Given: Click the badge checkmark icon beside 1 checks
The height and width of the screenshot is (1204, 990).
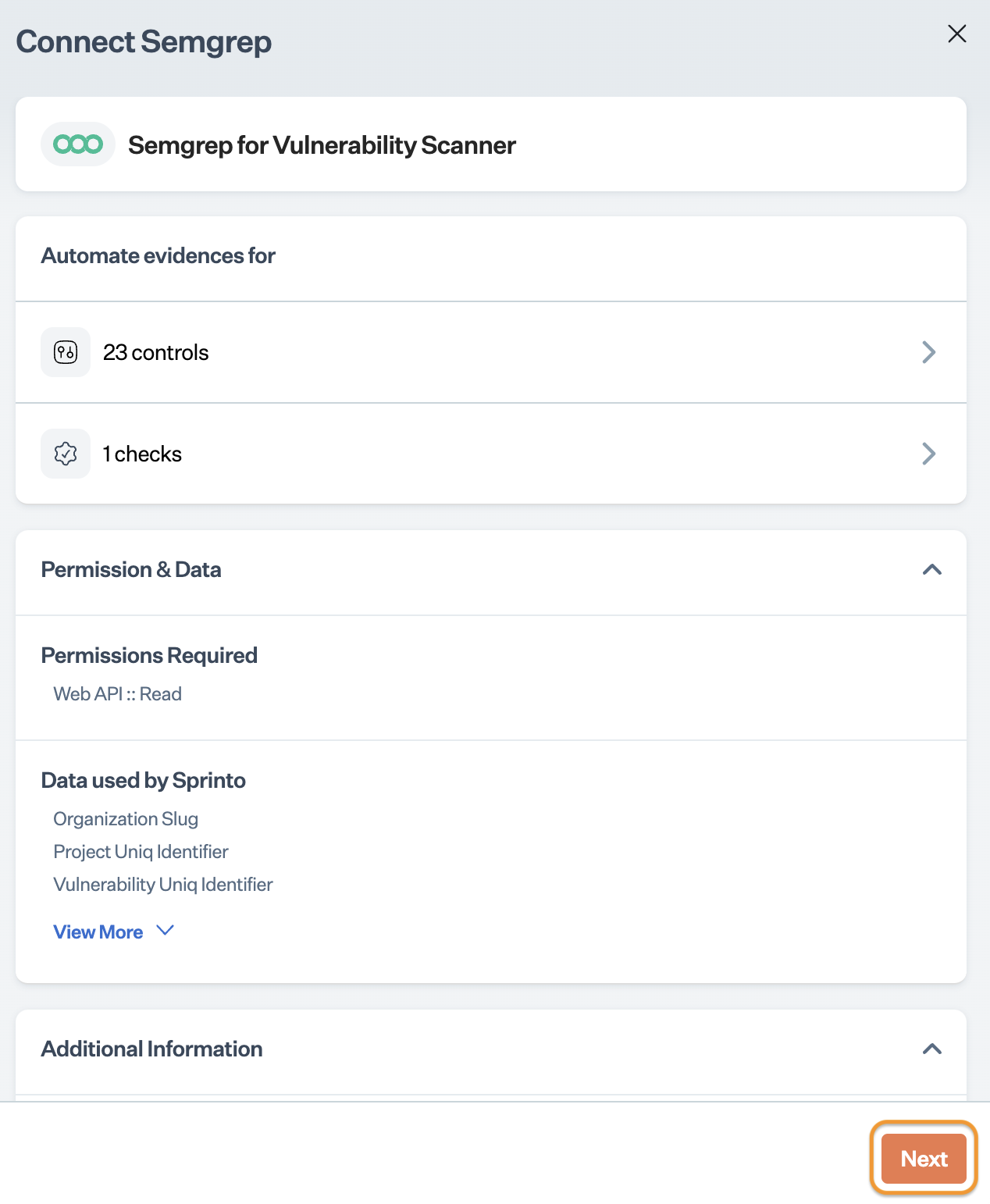Looking at the screenshot, I should [66, 454].
